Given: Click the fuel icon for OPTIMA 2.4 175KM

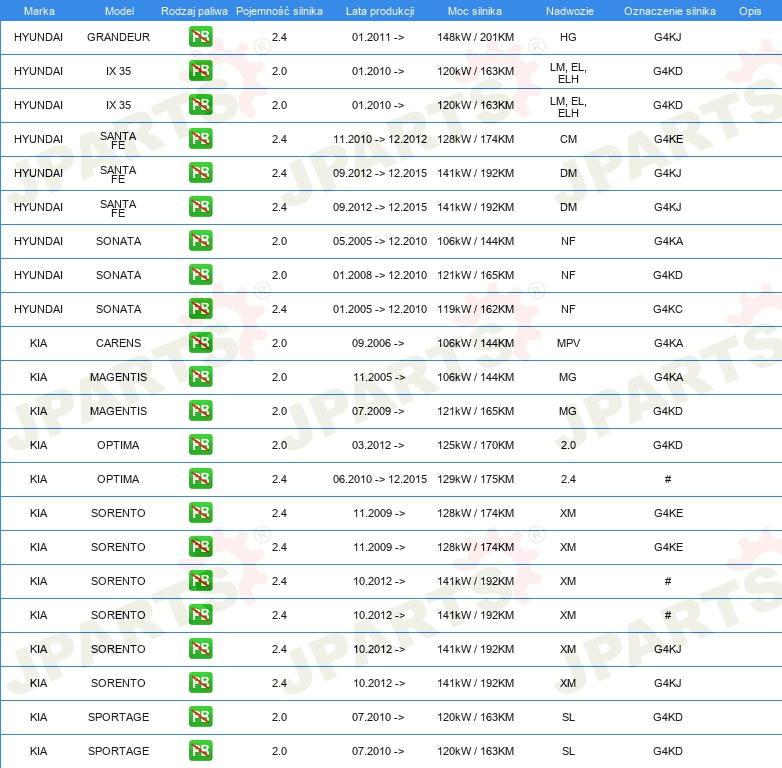Looking at the screenshot, I should click(200, 479).
